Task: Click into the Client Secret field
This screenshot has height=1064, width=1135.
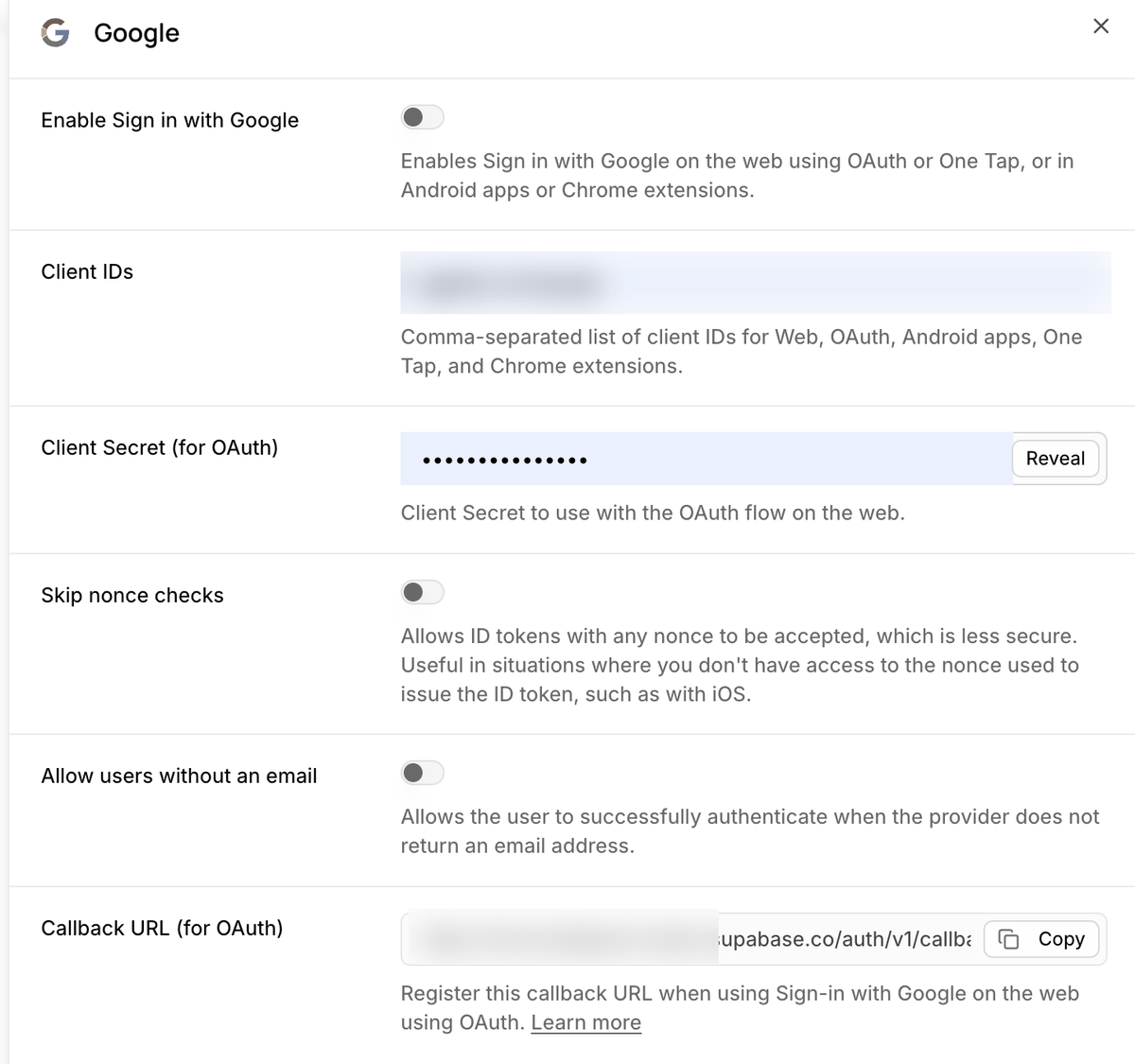Action: click(x=707, y=459)
